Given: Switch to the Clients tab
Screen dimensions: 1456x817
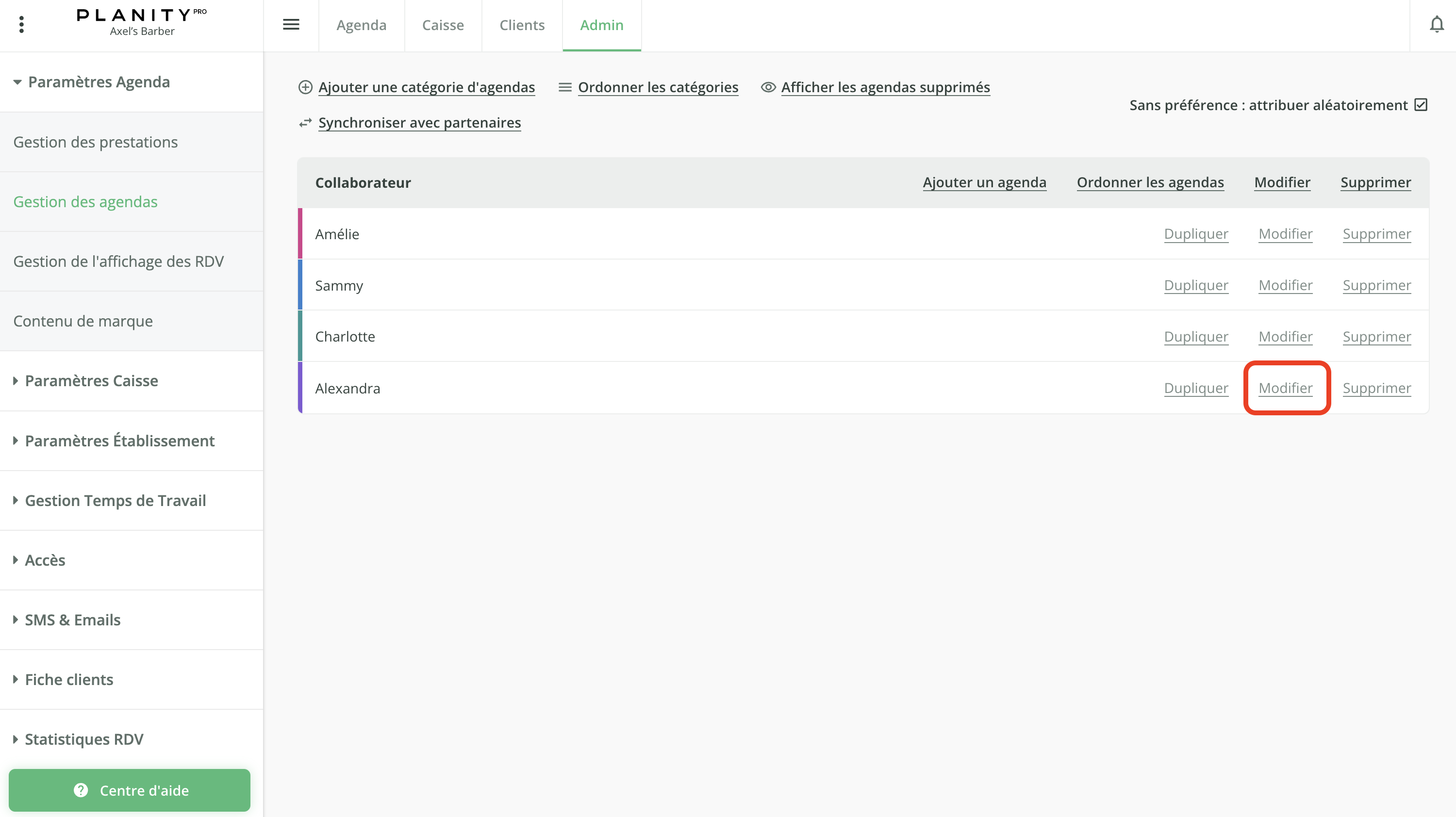Looking at the screenshot, I should point(522,25).
